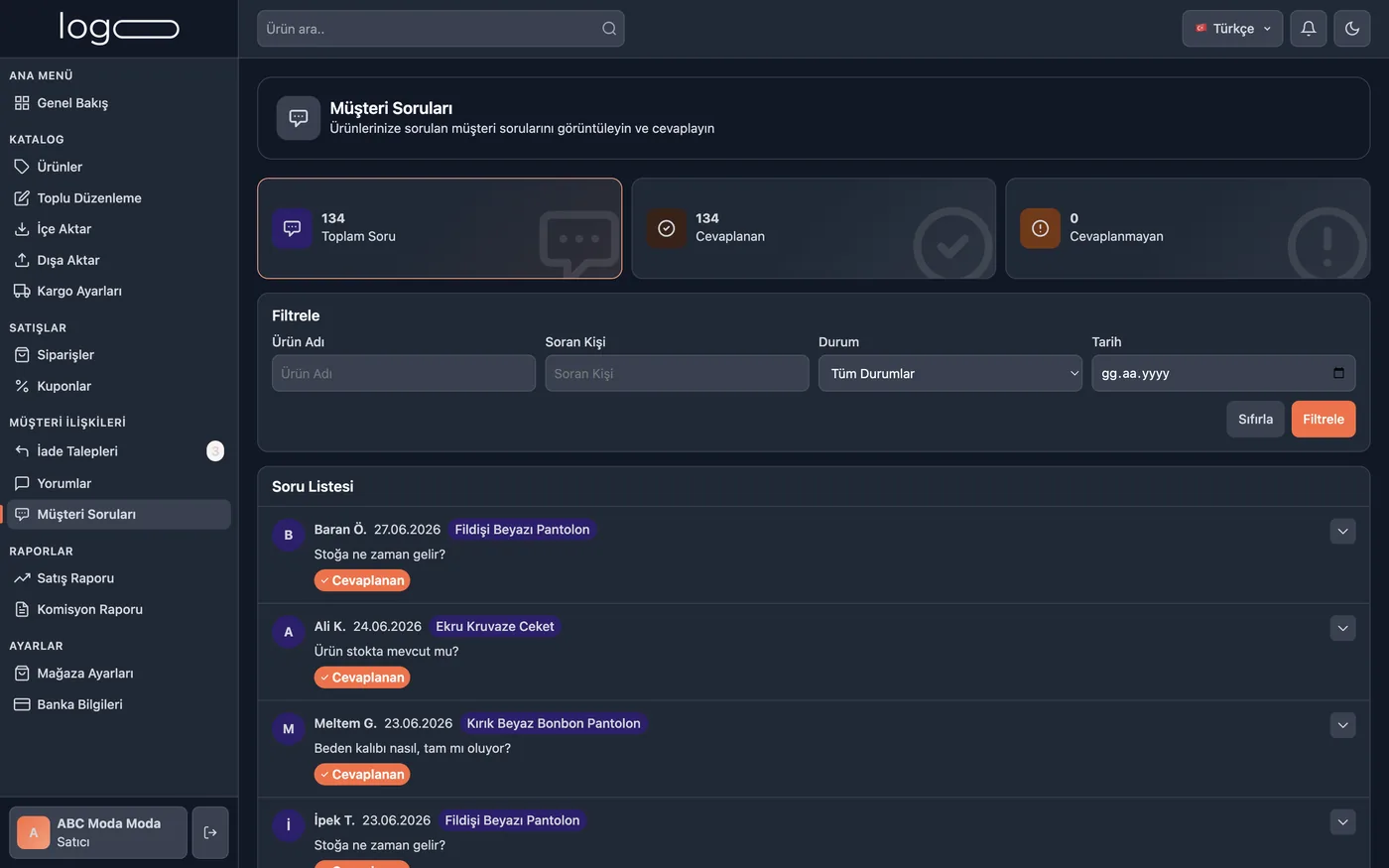
Task: Click the Siparişler bag icon
Action: click(x=22, y=355)
